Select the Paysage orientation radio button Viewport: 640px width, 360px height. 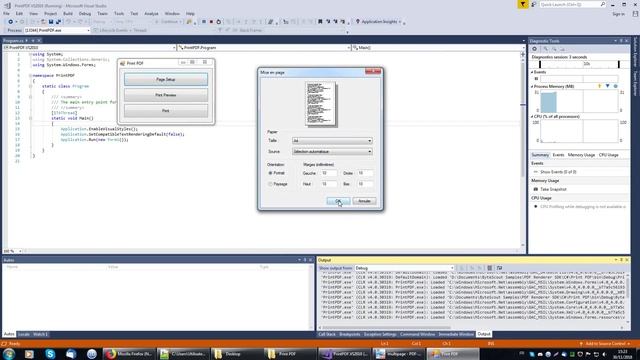(x=270, y=184)
